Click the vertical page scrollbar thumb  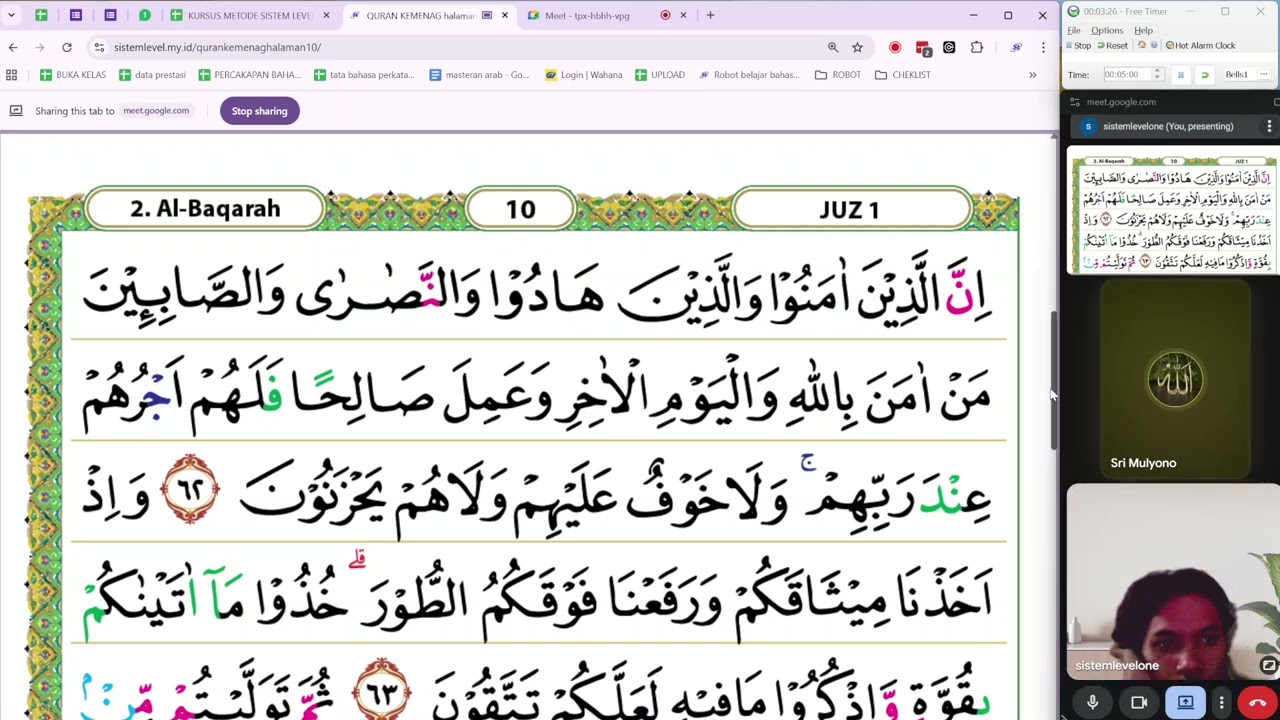1053,380
